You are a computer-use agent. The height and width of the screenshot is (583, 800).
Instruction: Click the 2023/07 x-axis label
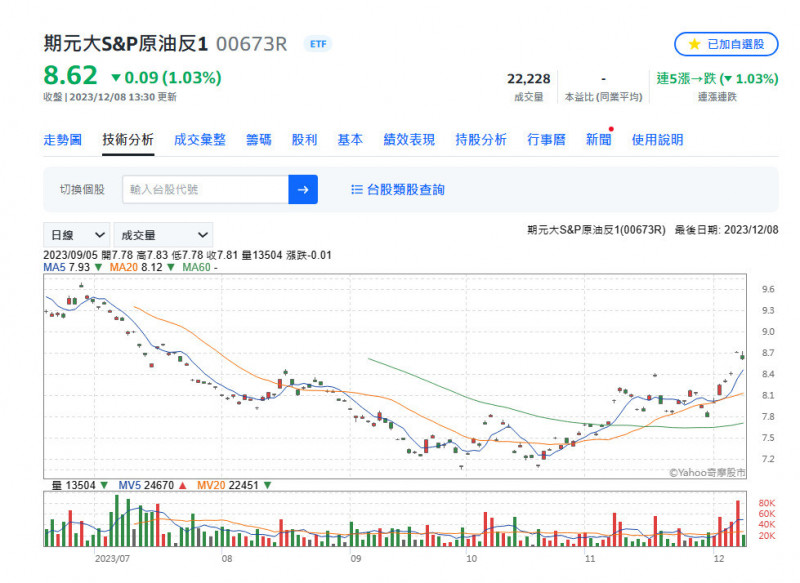pyautogui.click(x=112, y=559)
